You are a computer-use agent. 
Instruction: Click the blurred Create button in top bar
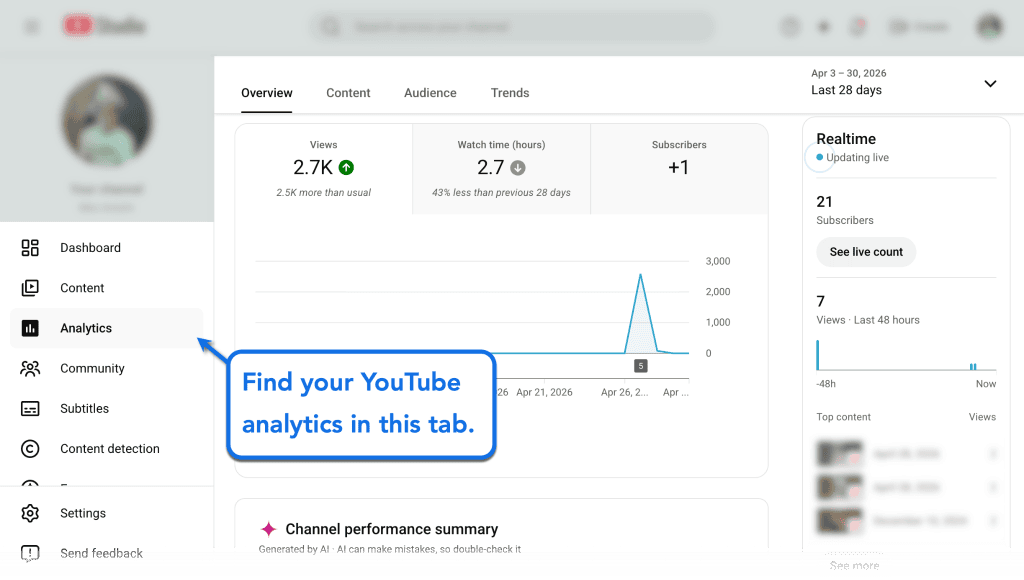919,27
